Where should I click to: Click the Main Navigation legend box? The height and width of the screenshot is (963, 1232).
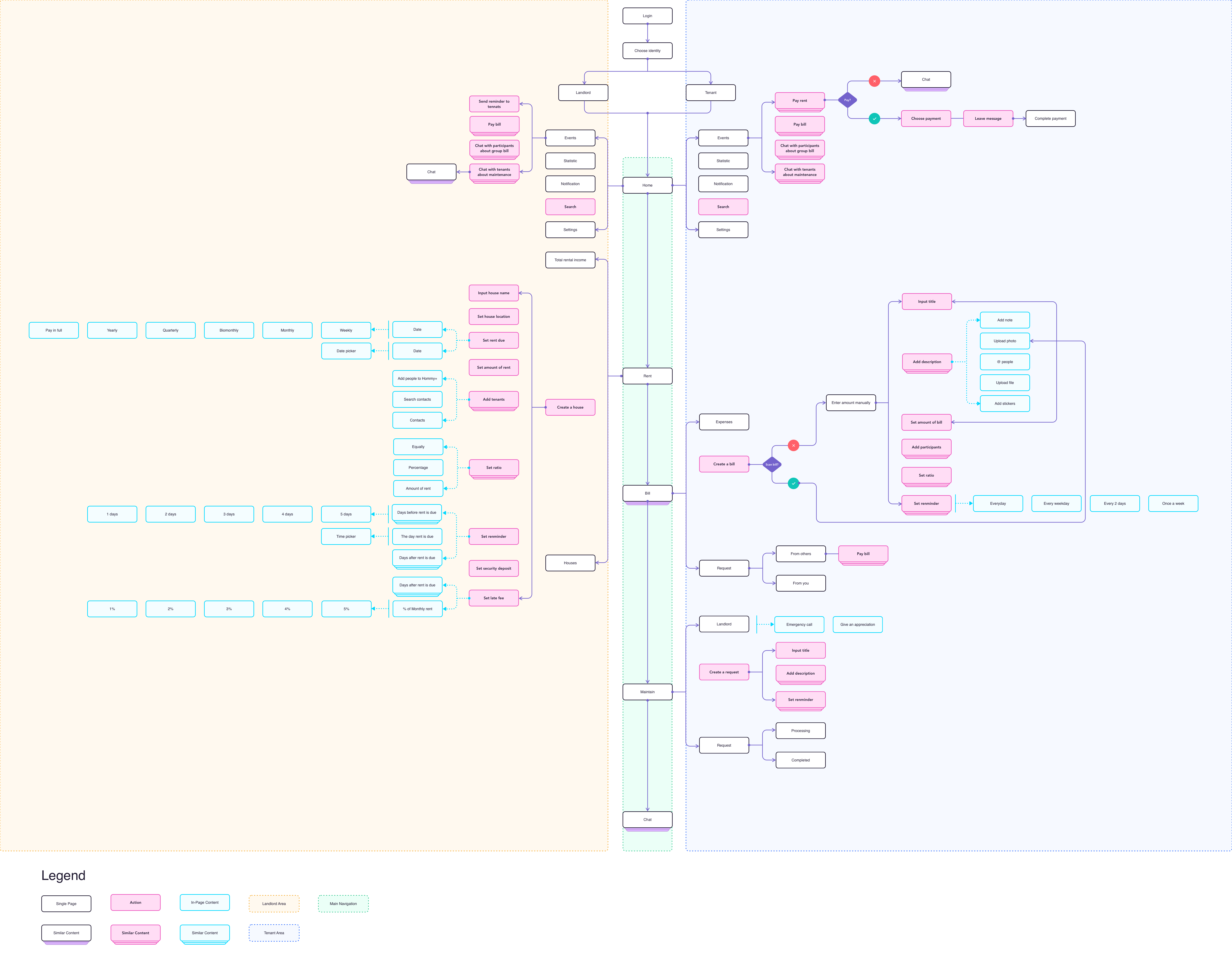click(x=344, y=904)
